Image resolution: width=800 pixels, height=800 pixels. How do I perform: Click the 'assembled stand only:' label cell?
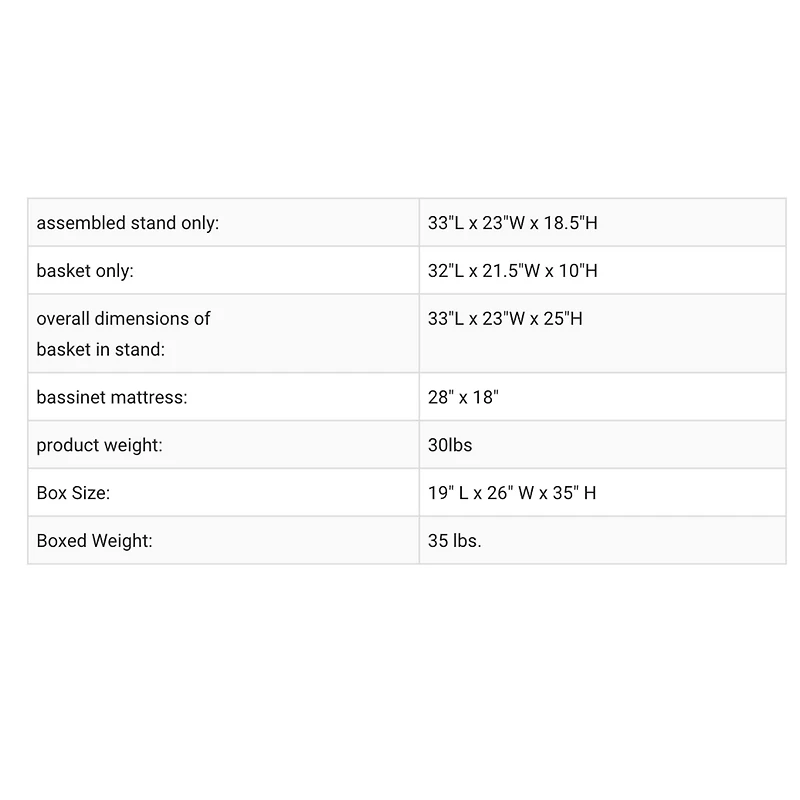[x=127, y=223]
